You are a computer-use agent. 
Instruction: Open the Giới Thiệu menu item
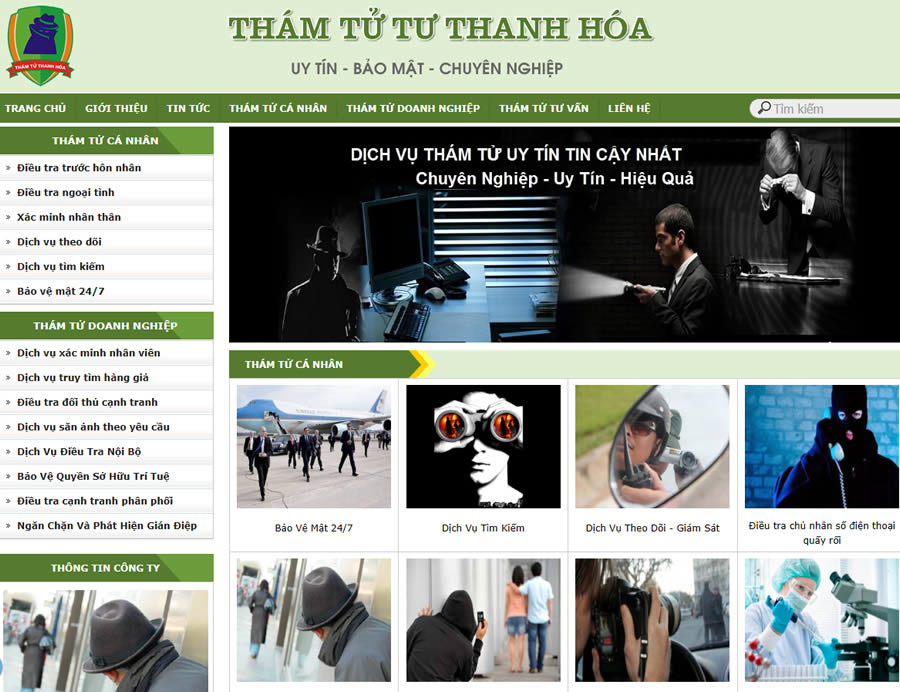point(117,108)
